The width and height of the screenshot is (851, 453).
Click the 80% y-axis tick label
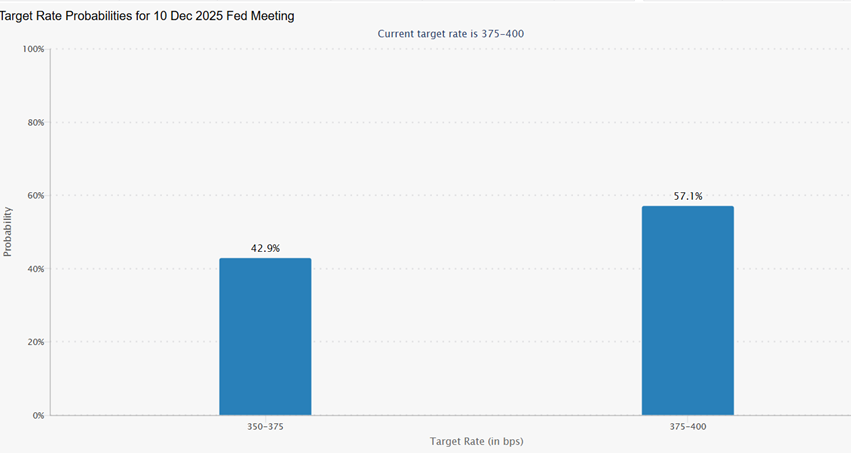(34, 122)
